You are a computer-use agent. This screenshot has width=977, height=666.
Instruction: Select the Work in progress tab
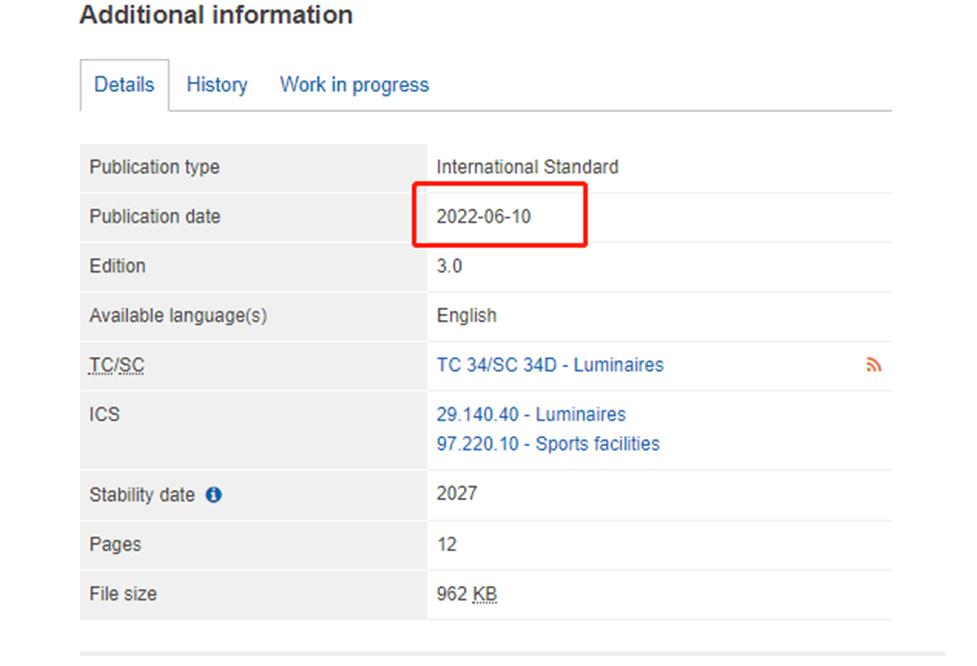(355, 85)
